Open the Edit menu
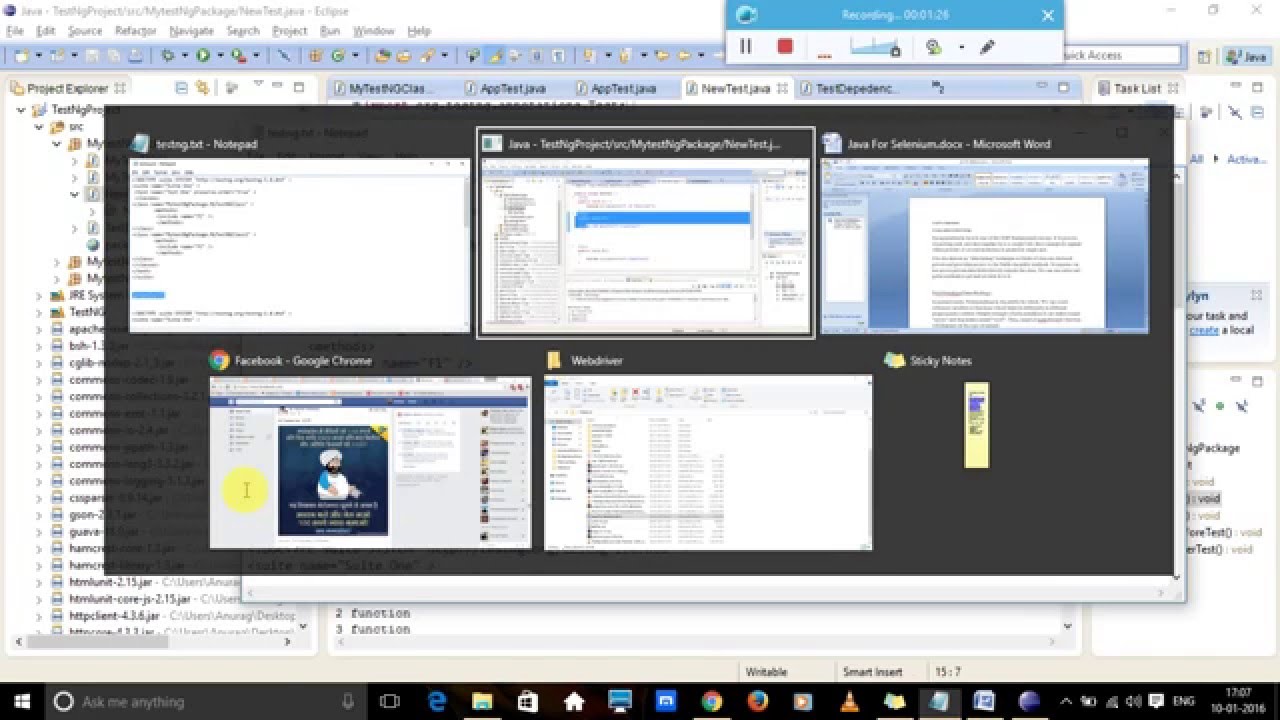The height and width of the screenshot is (720, 1280). click(x=45, y=31)
